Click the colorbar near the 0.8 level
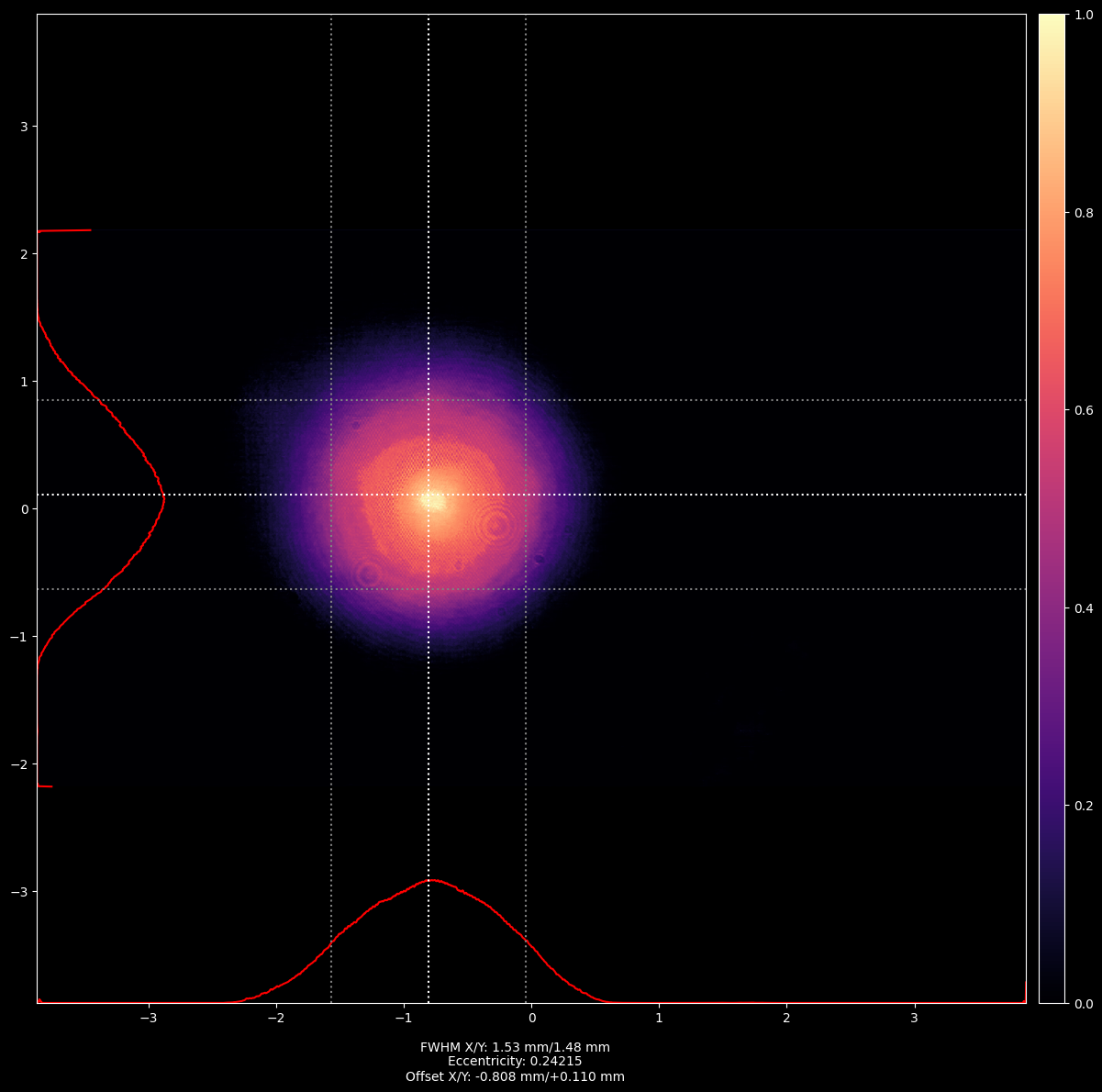 pyautogui.click(x=1052, y=213)
